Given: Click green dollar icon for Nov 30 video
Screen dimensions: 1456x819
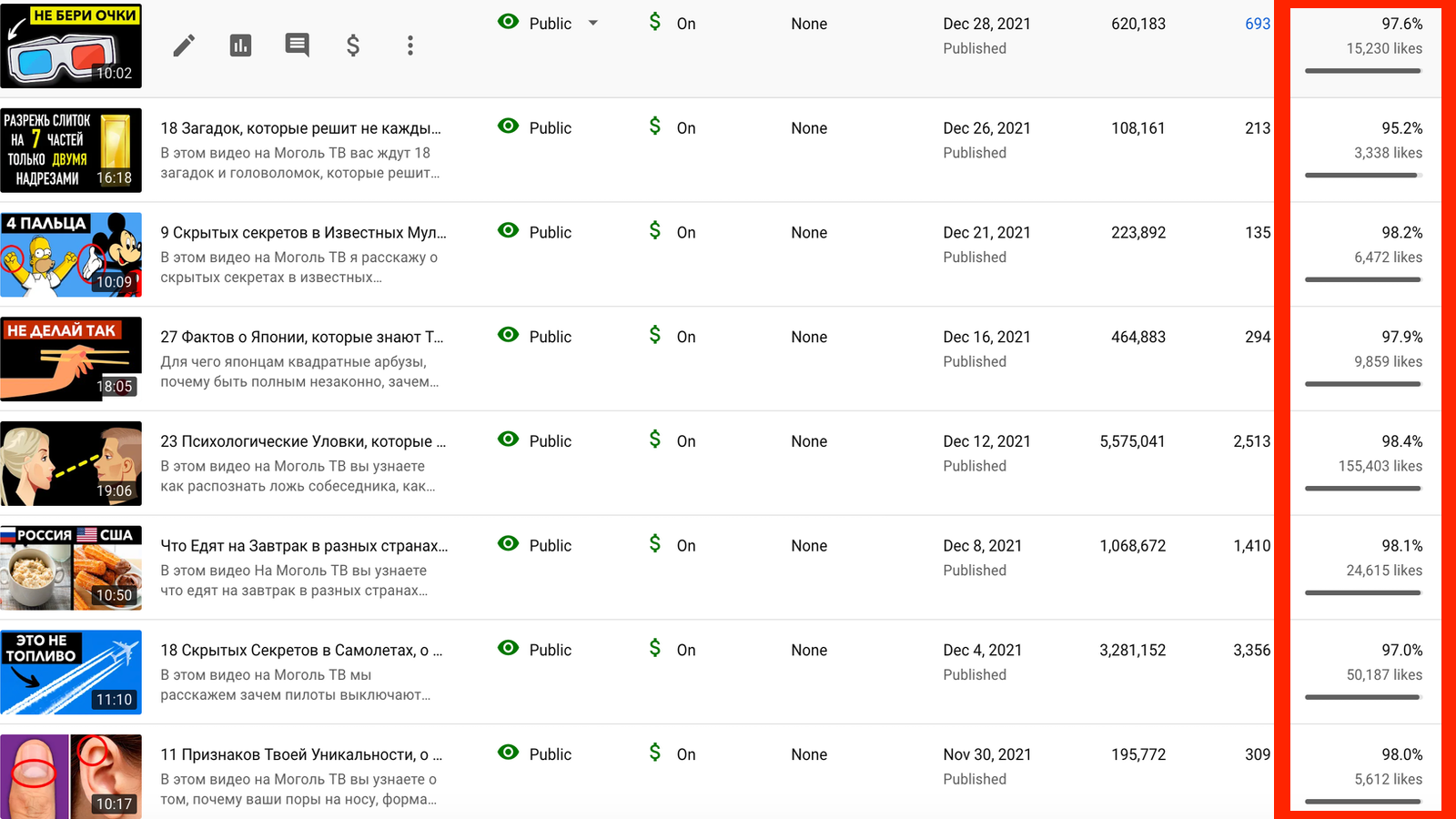Looking at the screenshot, I should click(655, 753).
